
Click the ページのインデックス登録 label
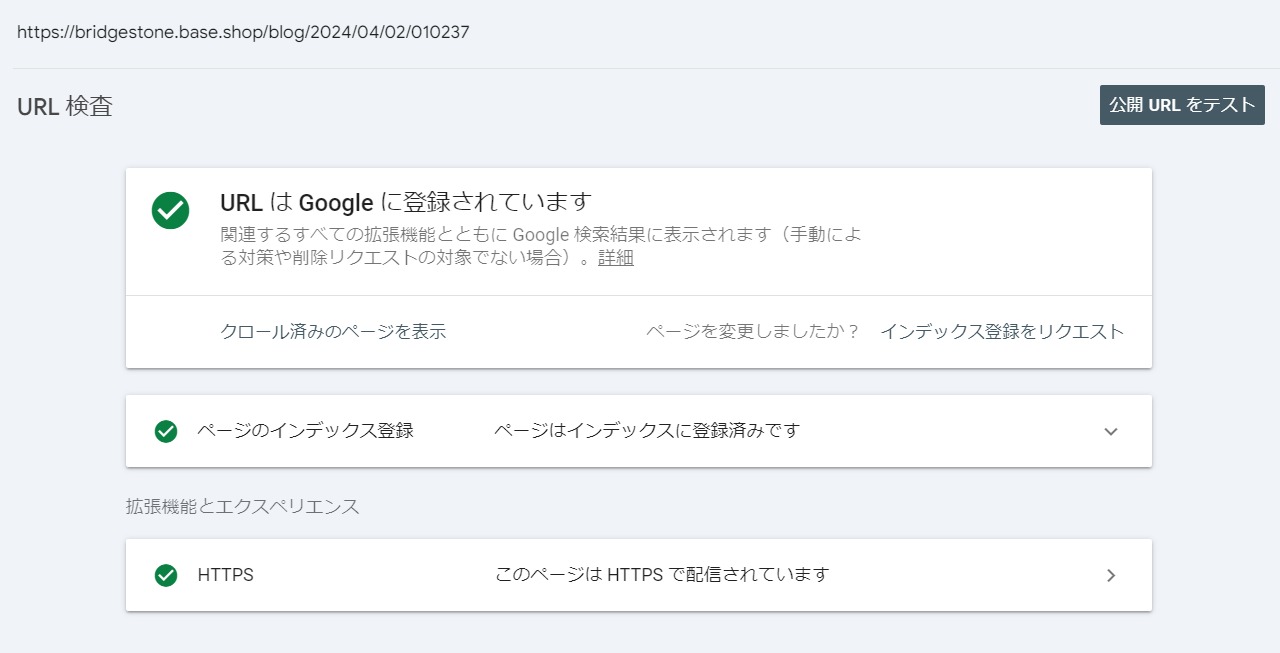point(305,431)
